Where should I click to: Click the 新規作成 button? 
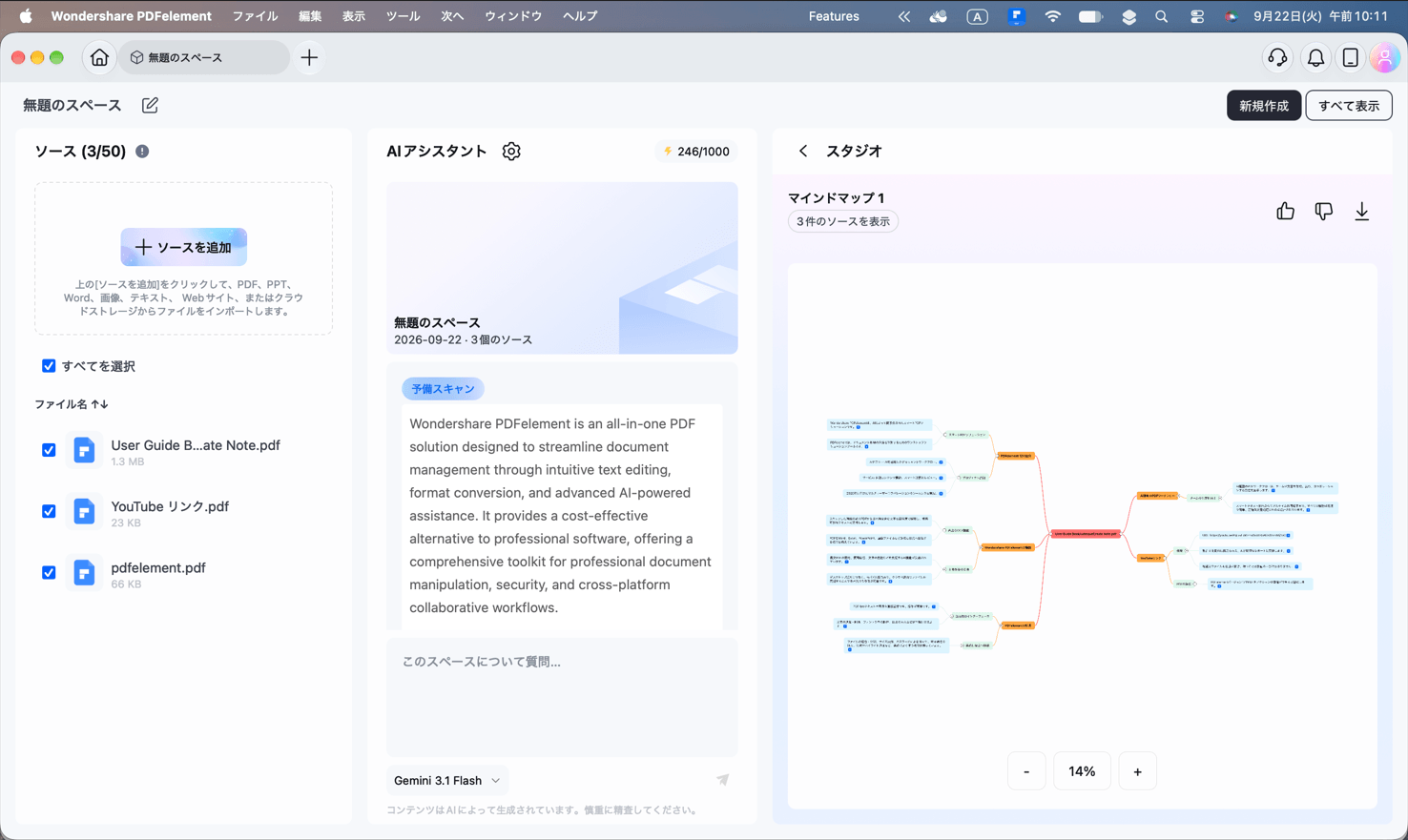pos(1263,106)
